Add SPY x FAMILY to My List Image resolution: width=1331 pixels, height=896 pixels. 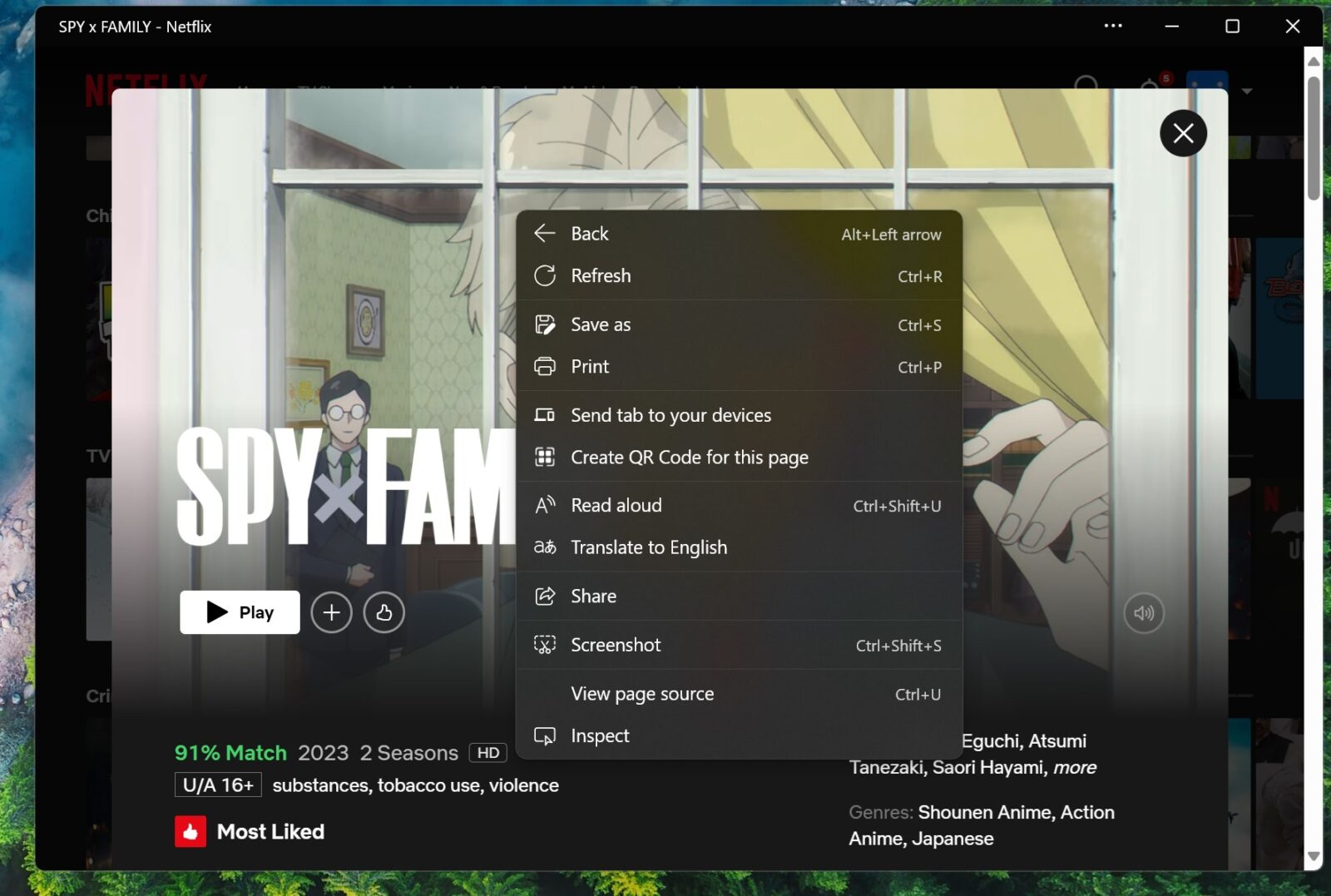(x=331, y=612)
